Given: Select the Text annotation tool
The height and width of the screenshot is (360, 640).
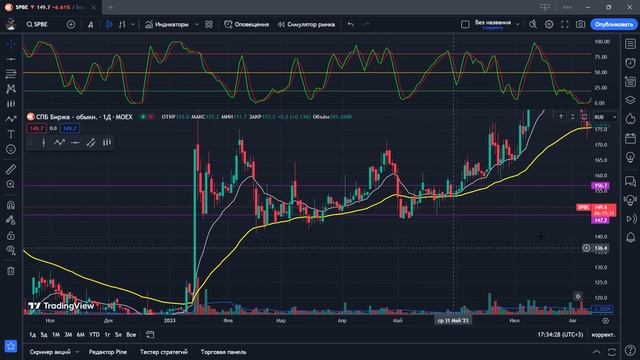Looking at the screenshot, I should tap(11, 134).
